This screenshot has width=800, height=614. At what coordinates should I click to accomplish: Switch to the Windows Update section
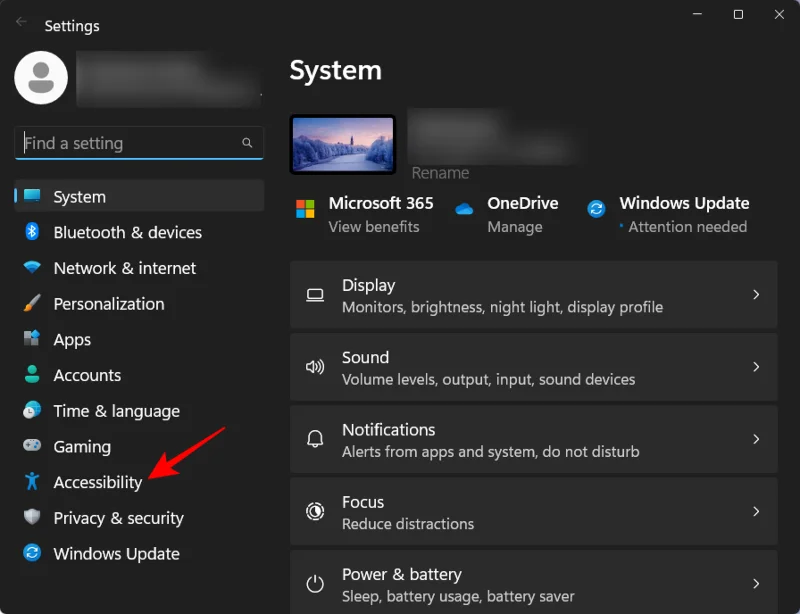click(116, 553)
